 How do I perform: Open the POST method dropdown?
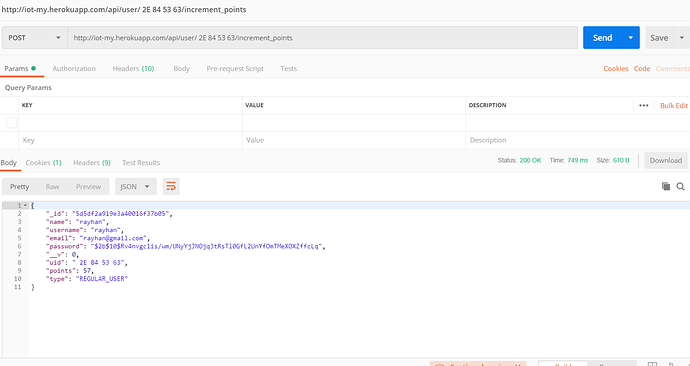point(34,38)
